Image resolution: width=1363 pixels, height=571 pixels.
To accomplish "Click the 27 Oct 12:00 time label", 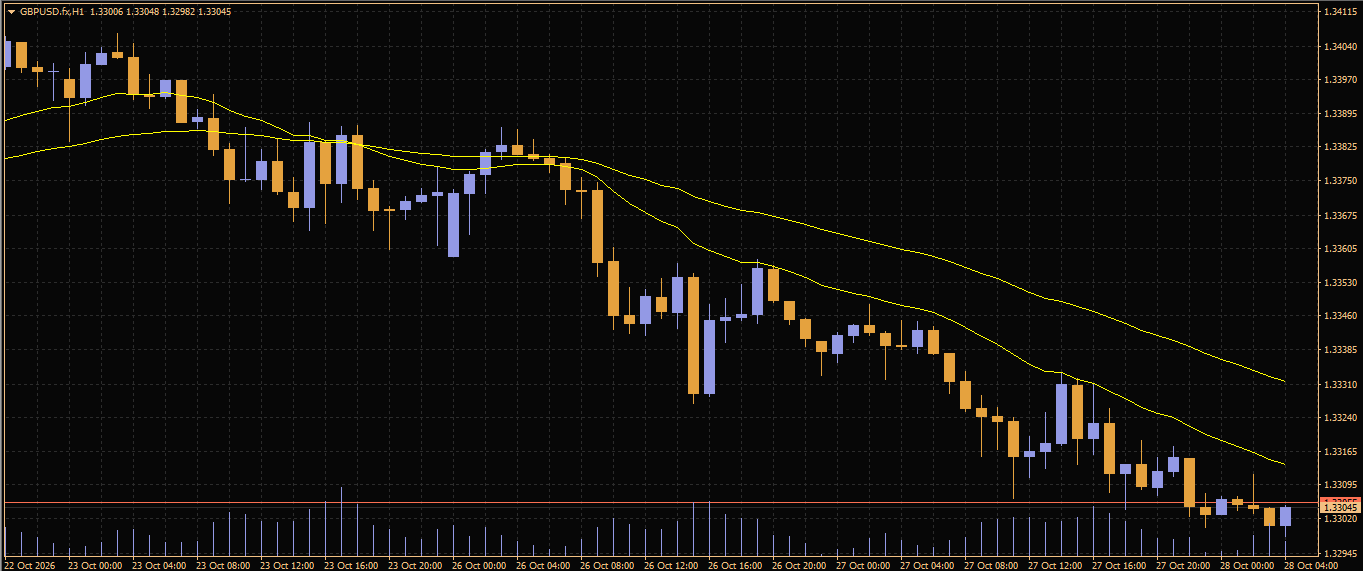I will 1055,565.
